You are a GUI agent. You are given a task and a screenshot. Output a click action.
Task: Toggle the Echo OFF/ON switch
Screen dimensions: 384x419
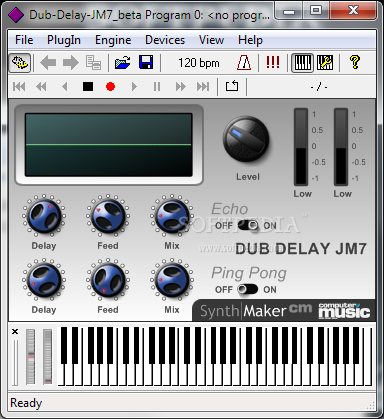tap(248, 226)
